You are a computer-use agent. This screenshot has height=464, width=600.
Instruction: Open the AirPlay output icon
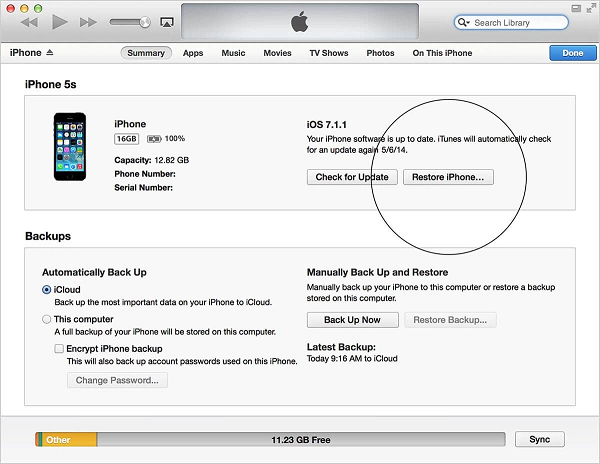pos(166,22)
